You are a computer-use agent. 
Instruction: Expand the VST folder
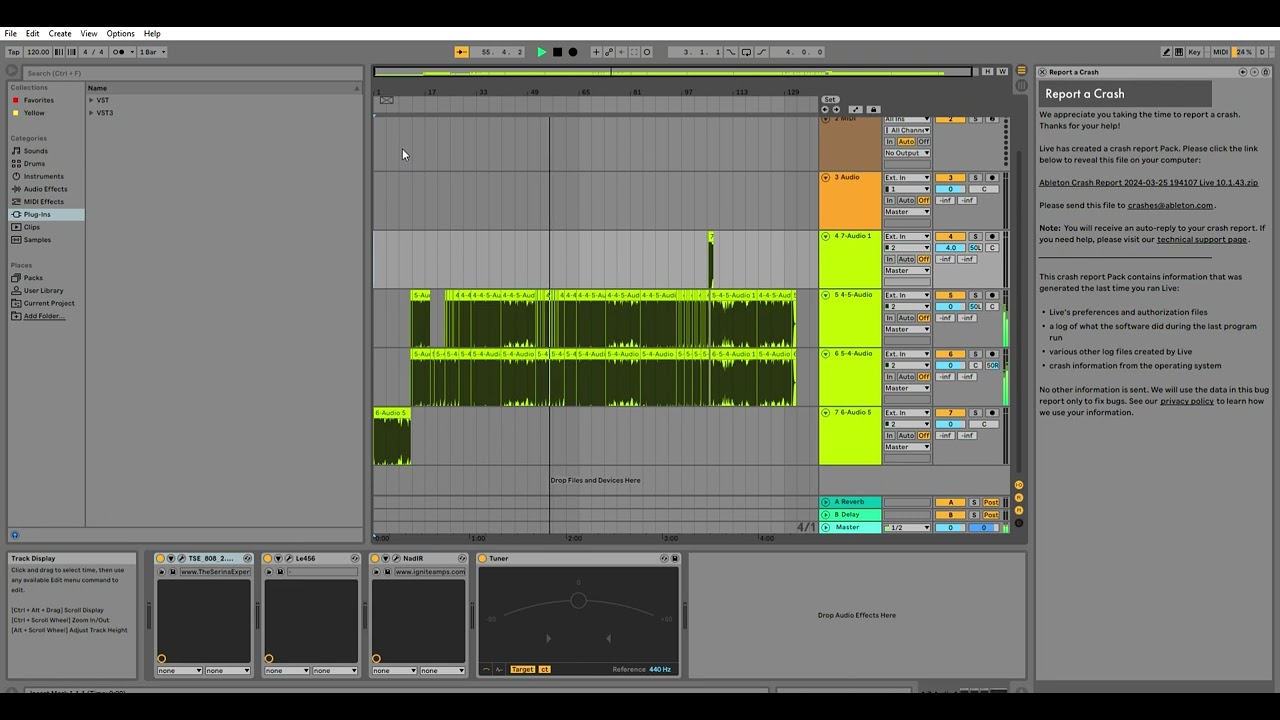tap(91, 100)
